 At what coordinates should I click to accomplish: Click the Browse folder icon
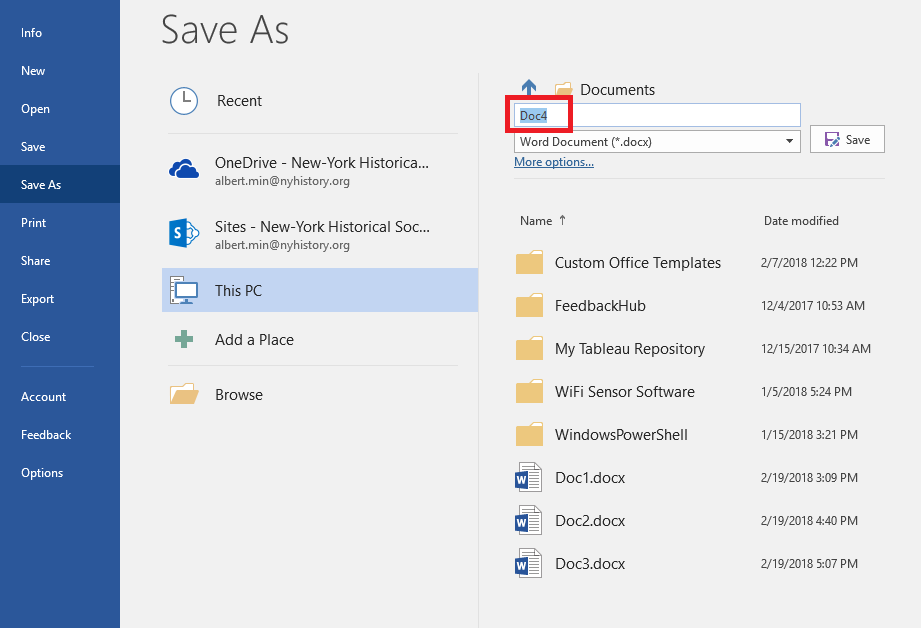point(184,395)
